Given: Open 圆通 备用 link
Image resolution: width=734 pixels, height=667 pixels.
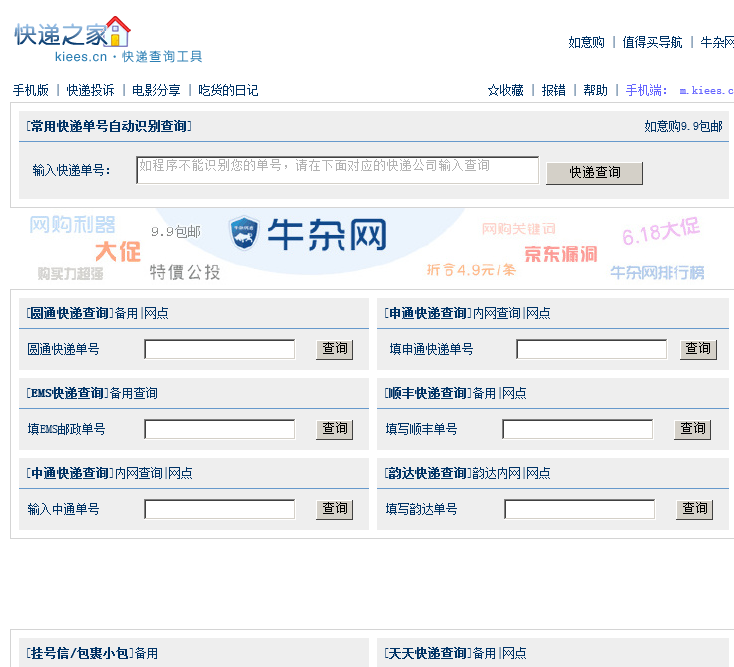Looking at the screenshot, I should click(x=126, y=313).
